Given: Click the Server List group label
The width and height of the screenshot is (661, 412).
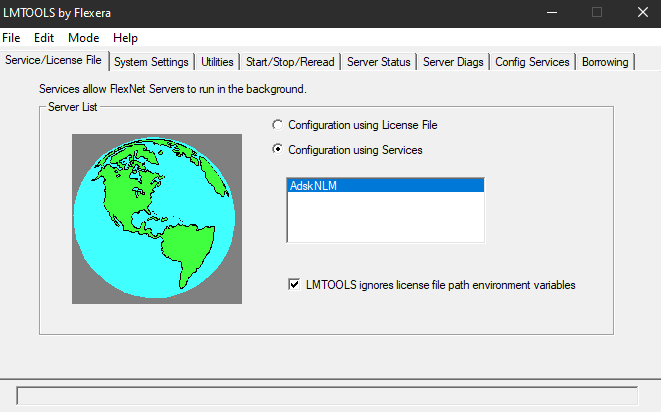Looking at the screenshot, I should 73,107.
